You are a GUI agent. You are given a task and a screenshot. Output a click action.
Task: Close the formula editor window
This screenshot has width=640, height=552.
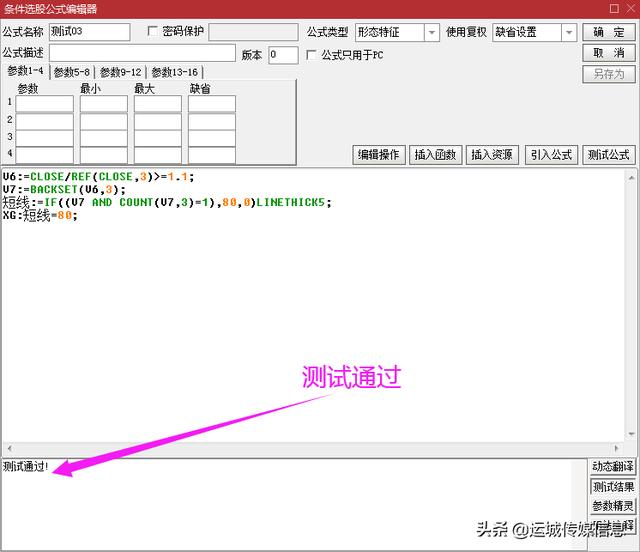coord(631,8)
